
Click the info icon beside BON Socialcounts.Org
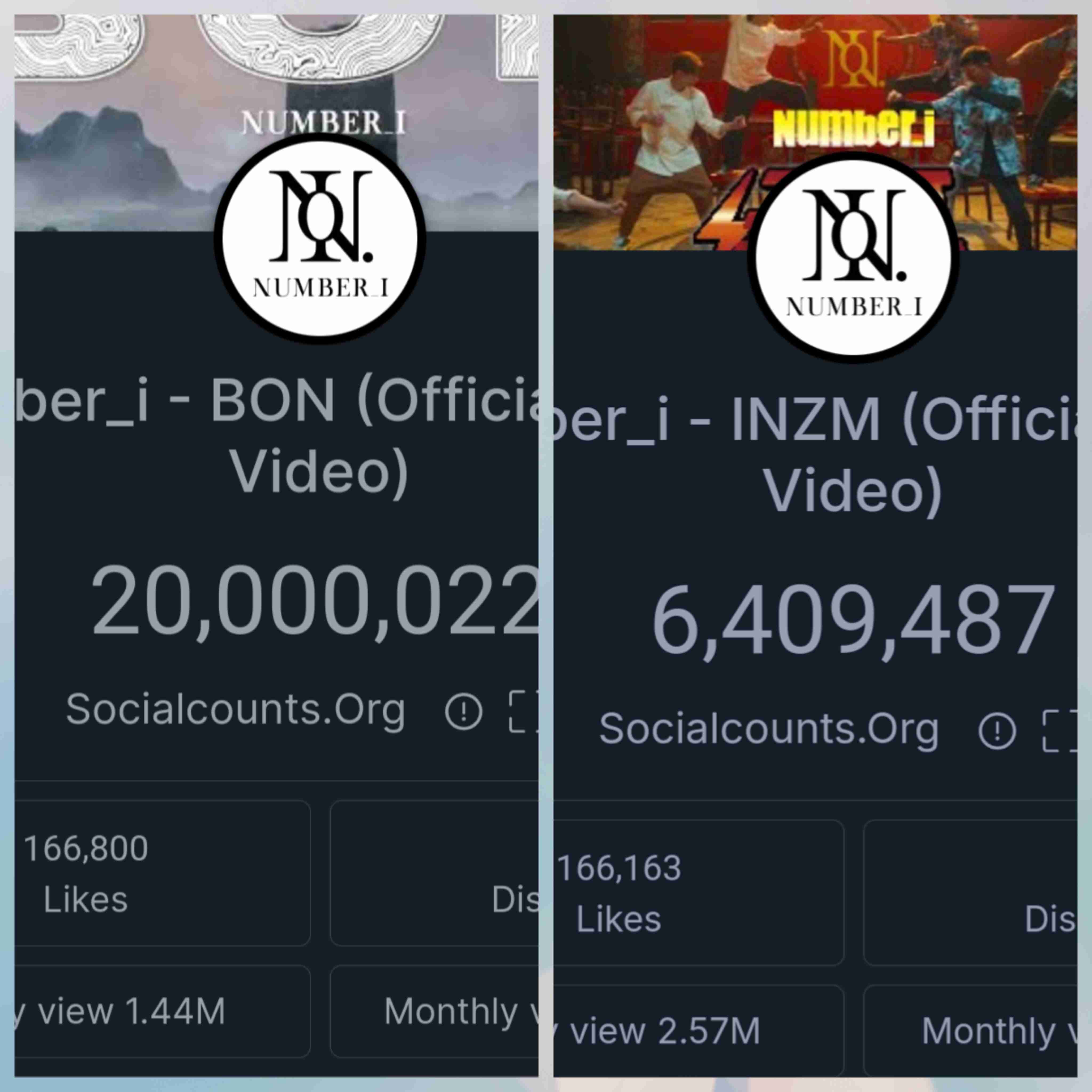pos(463,711)
